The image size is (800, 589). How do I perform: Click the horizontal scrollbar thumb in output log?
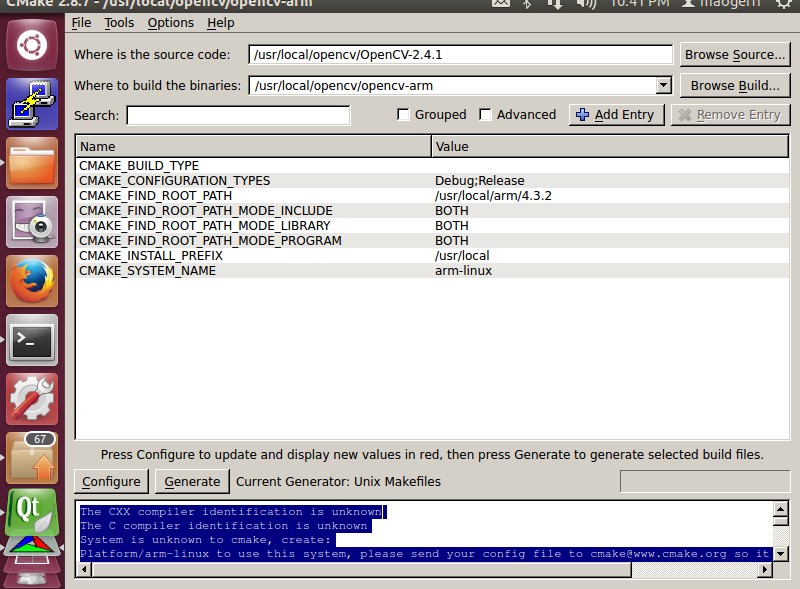coord(361,570)
